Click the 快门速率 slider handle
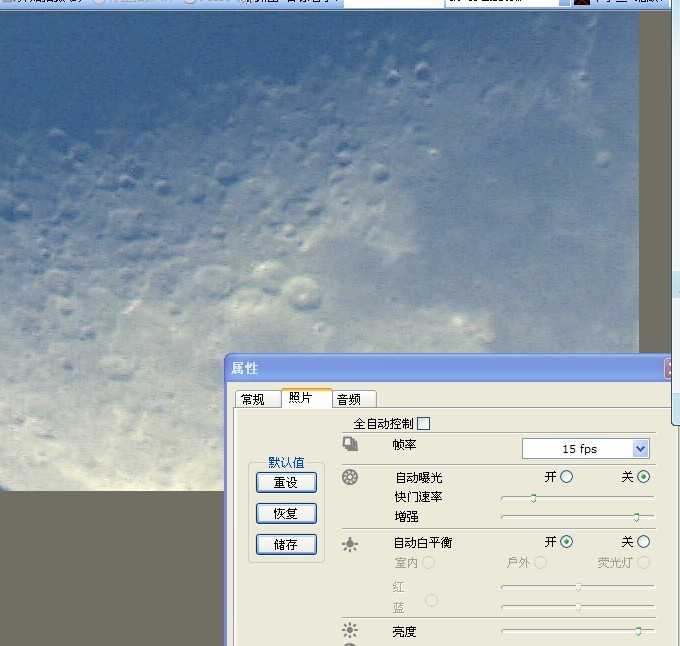Viewport: 680px width, 646px height. [x=533, y=498]
